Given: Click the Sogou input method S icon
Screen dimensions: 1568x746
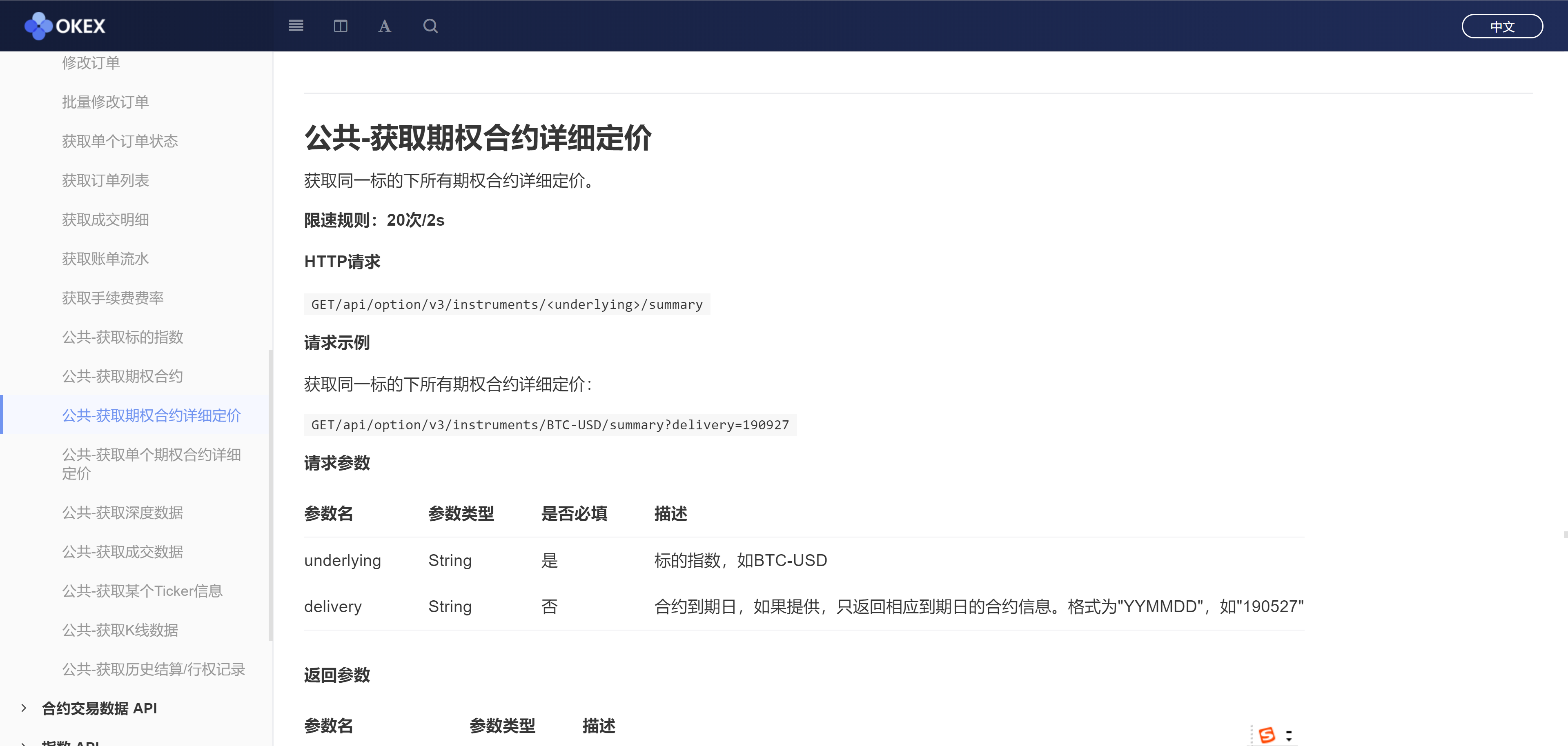Looking at the screenshot, I should [x=1267, y=735].
